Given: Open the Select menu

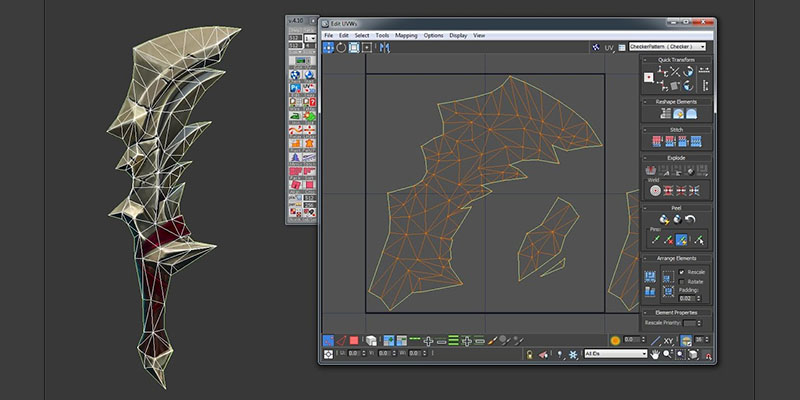Looking at the screenshot, I should [362, 36].
